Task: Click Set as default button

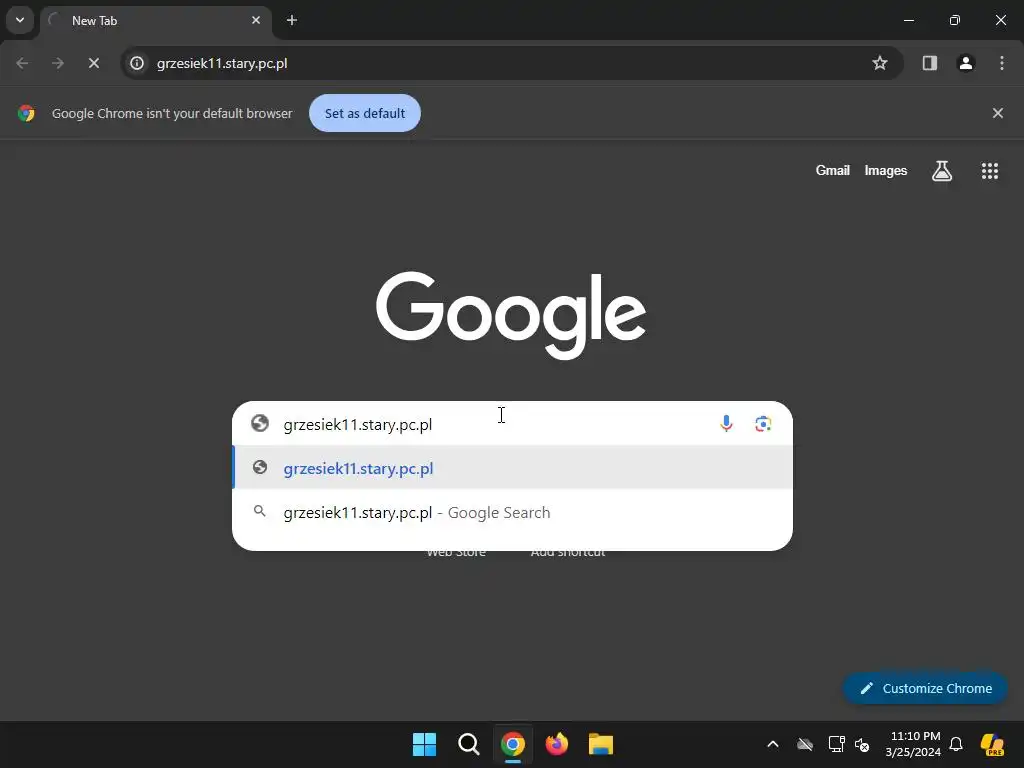Action: (x=365, y=113)
